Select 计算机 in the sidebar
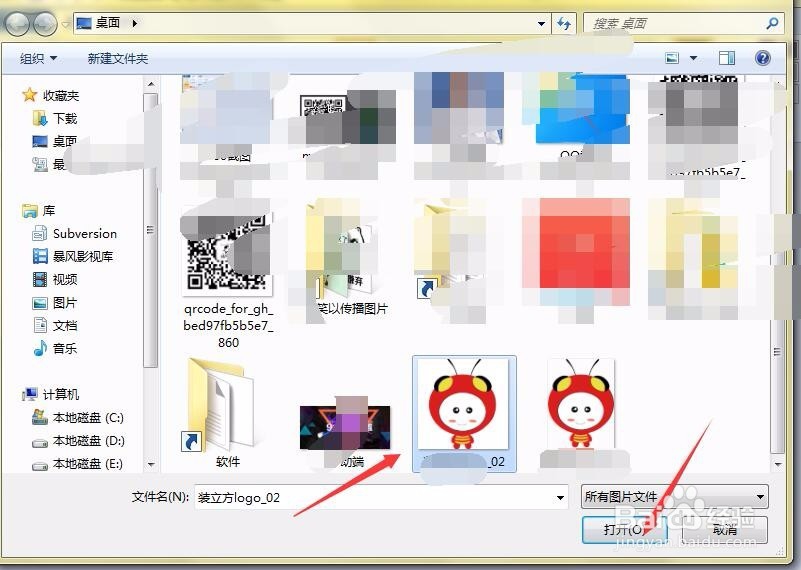801x570 pixels. [61, 394]
